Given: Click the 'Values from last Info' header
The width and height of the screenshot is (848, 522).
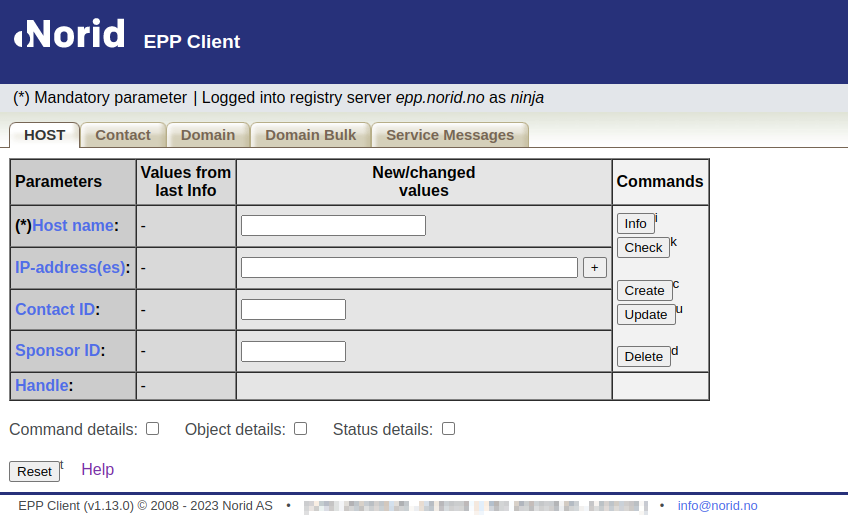Looking at the screenshot, I should coord(186,181).
